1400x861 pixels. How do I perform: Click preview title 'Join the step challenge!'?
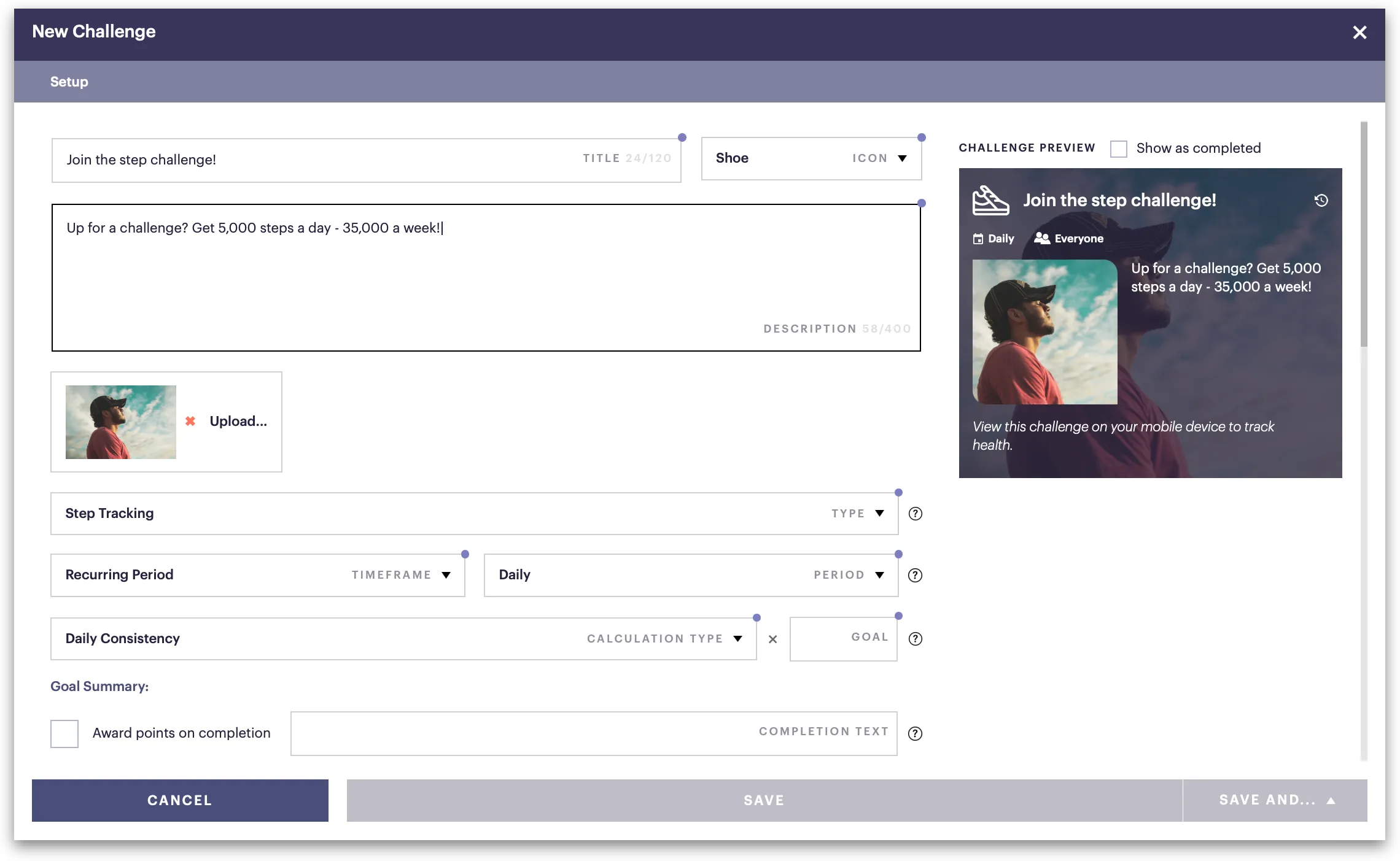coord(1119,201)
